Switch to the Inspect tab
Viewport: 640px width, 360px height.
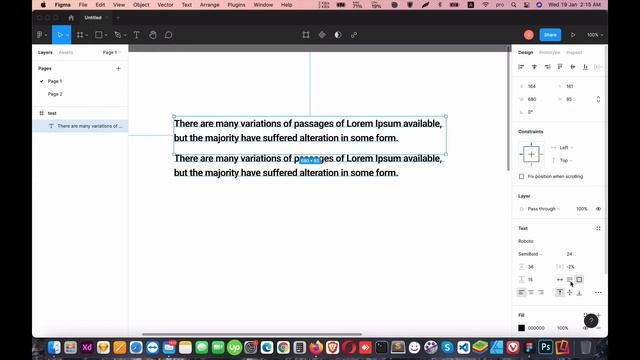574,53
